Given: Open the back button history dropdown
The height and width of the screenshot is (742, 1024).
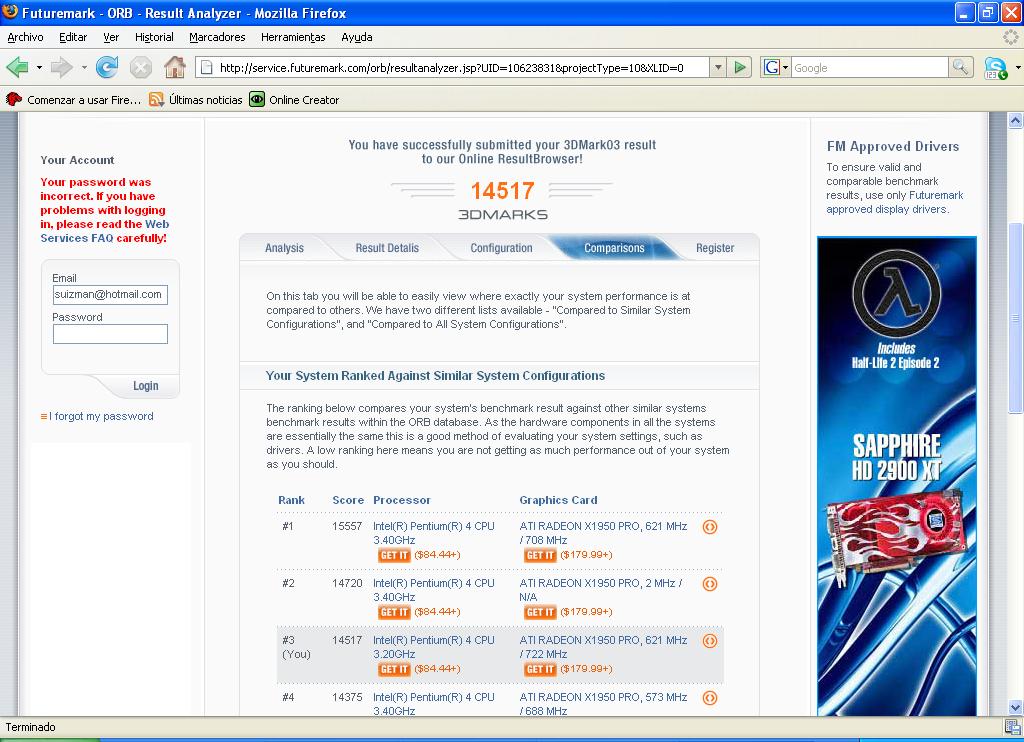Looking at the screenshot, I should [x=39, y=67].
